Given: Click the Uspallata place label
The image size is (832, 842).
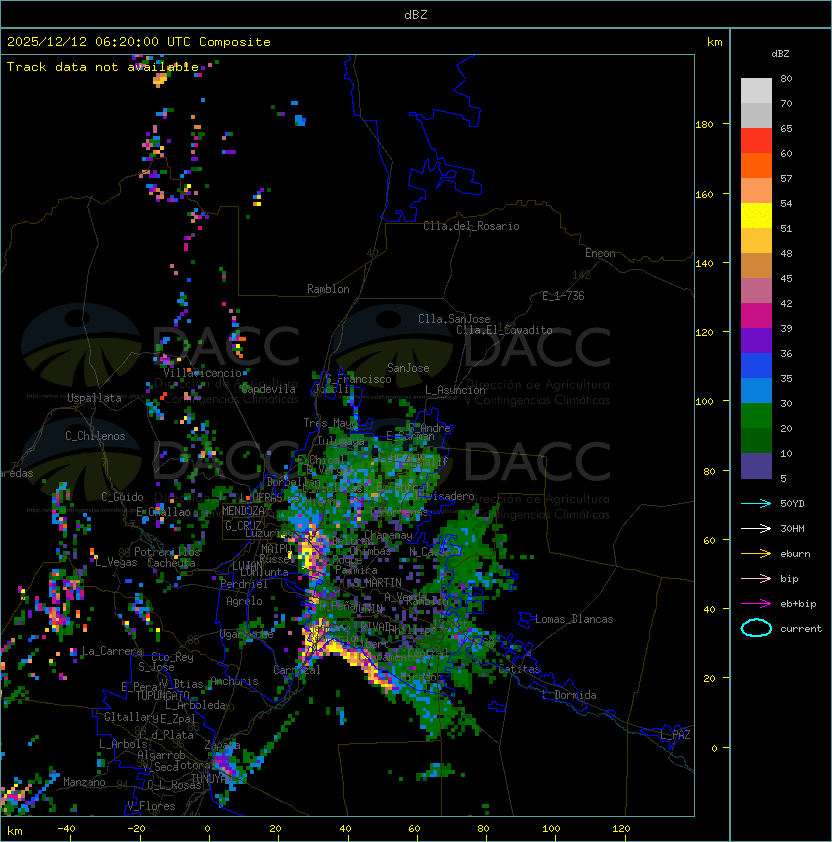Looking at the screenshot, I should 94,398.
